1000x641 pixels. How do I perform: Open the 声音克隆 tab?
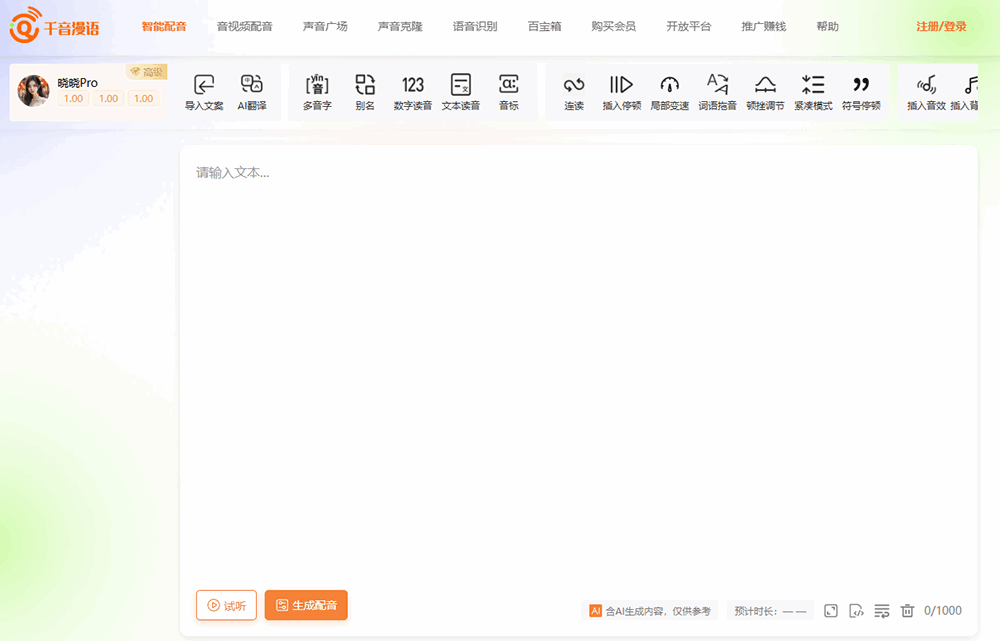point(400,26)
